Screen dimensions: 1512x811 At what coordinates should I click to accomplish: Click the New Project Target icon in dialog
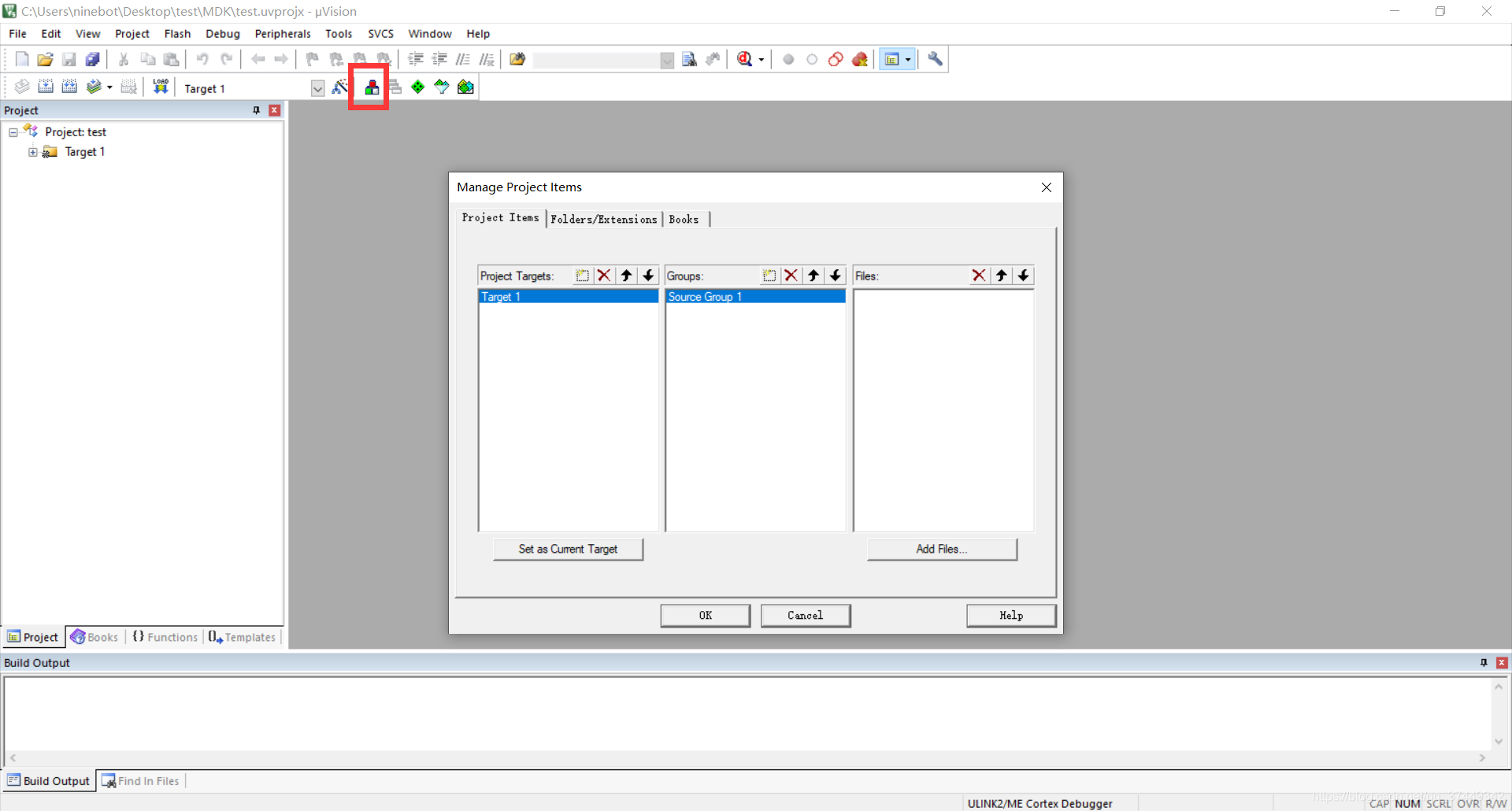[582, 276]
